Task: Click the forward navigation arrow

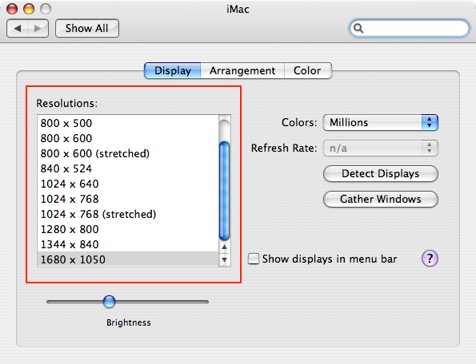Action: pos(38,28)
